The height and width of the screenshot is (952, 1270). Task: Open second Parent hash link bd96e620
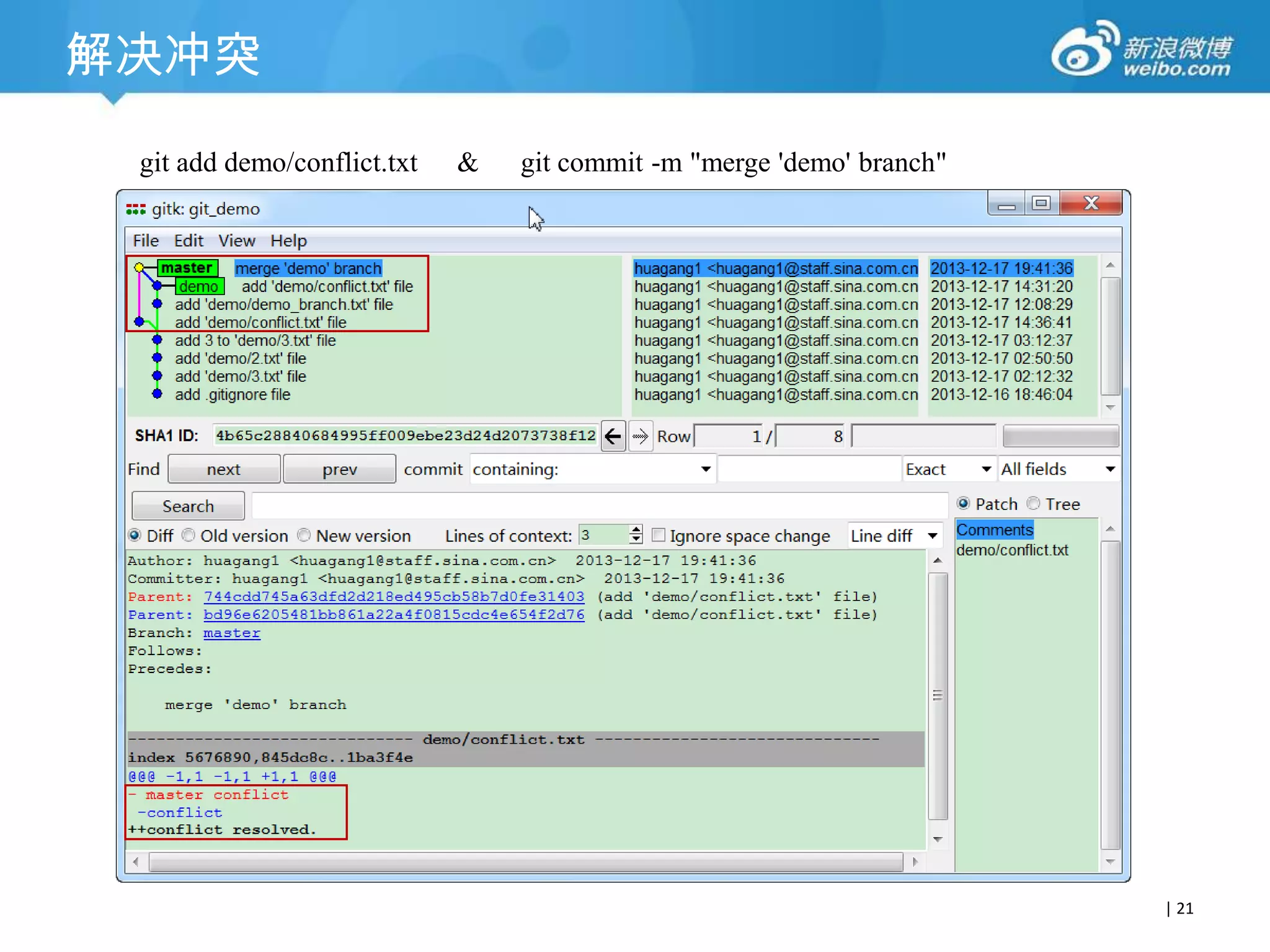pyautogui.click(x=394, y=615)
